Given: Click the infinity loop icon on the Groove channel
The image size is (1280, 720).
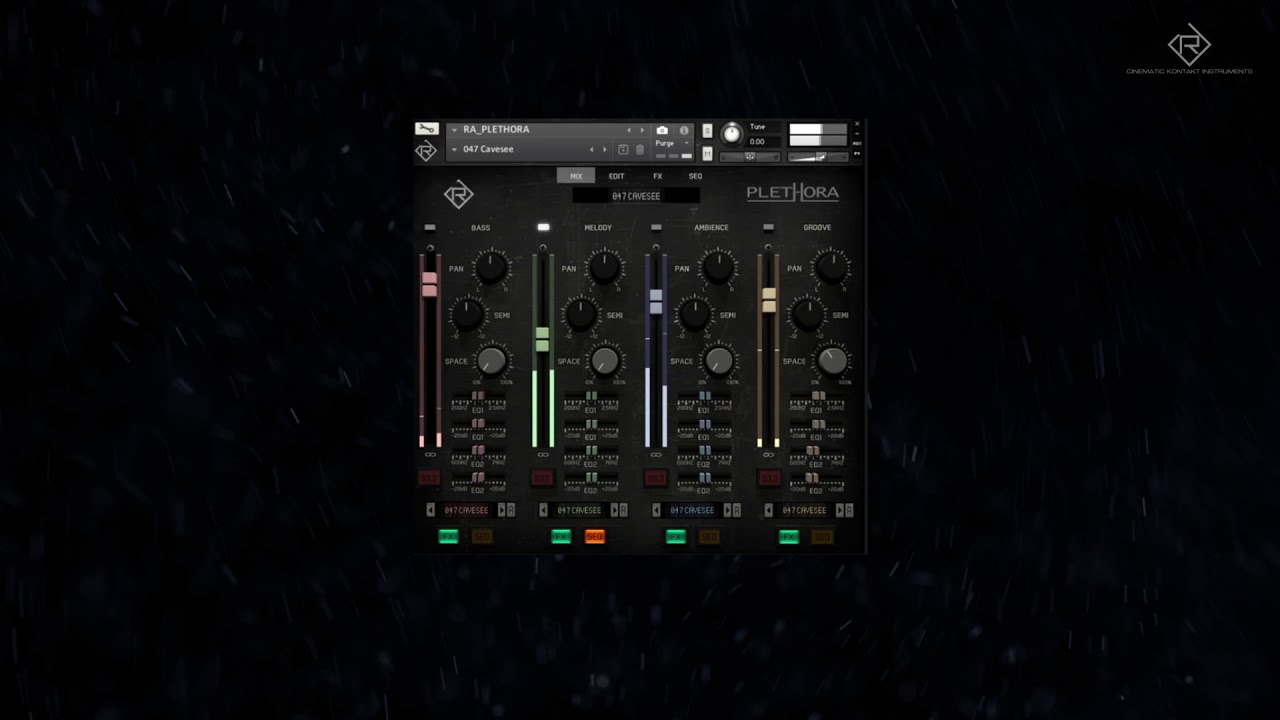Looking at the screenshot, I should click(768, 454).
